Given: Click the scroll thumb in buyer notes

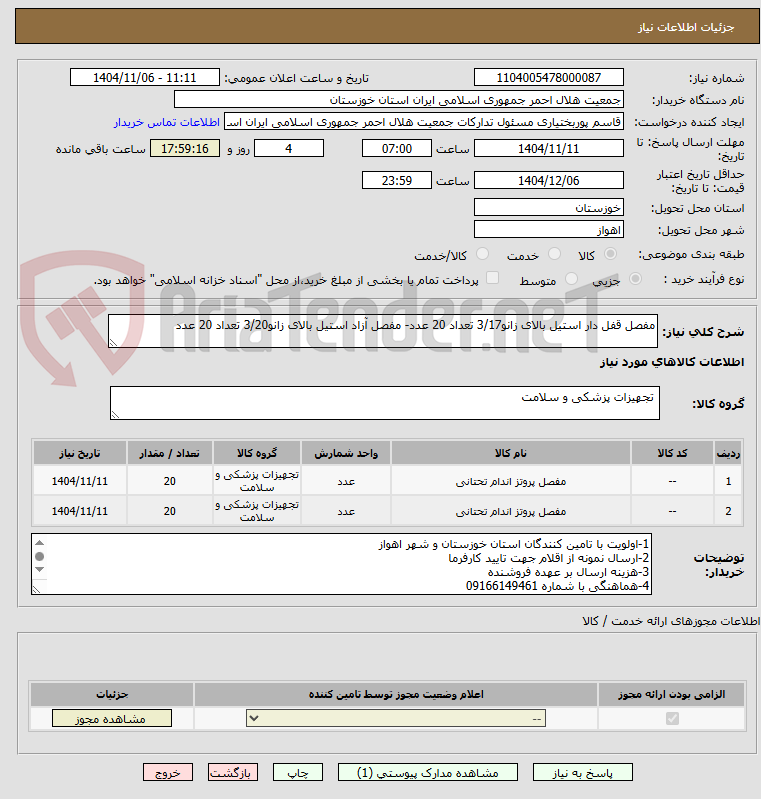Looking at the screenshot, I should pos(40,556).
